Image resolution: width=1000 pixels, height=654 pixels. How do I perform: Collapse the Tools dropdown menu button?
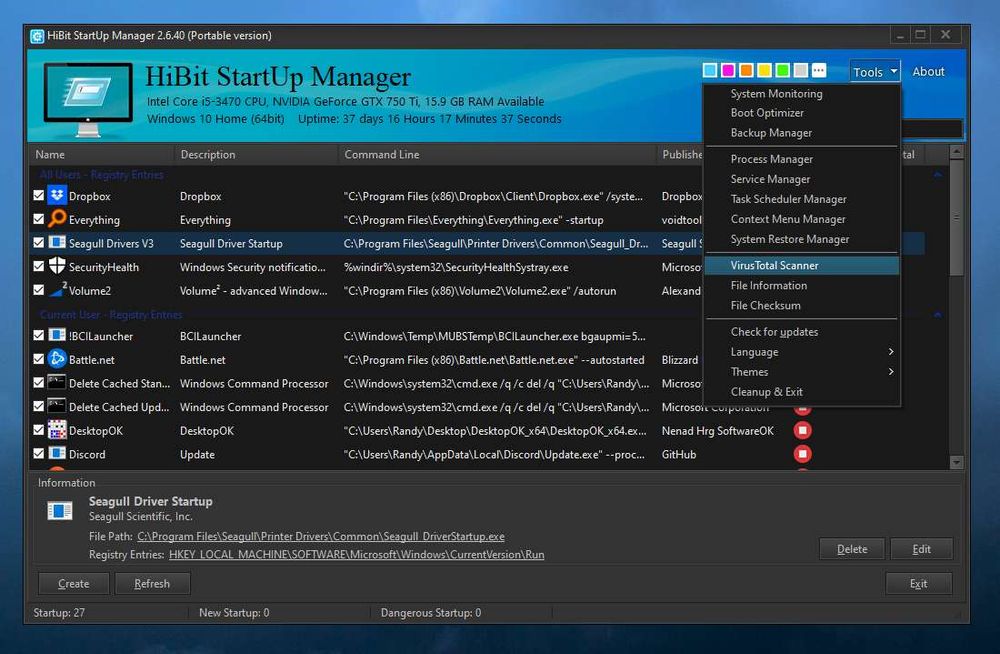[874, 71]
